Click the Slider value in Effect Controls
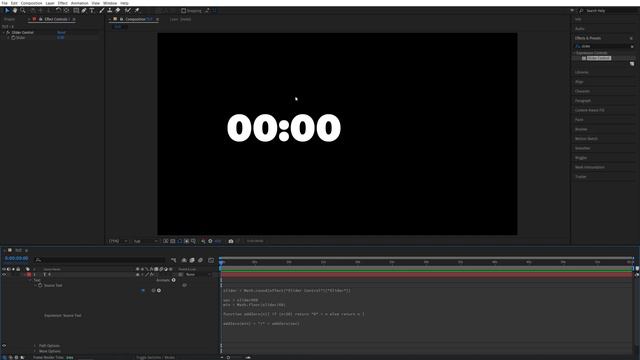The width and height of the screenshot is (640, 360). coord(60,38)
